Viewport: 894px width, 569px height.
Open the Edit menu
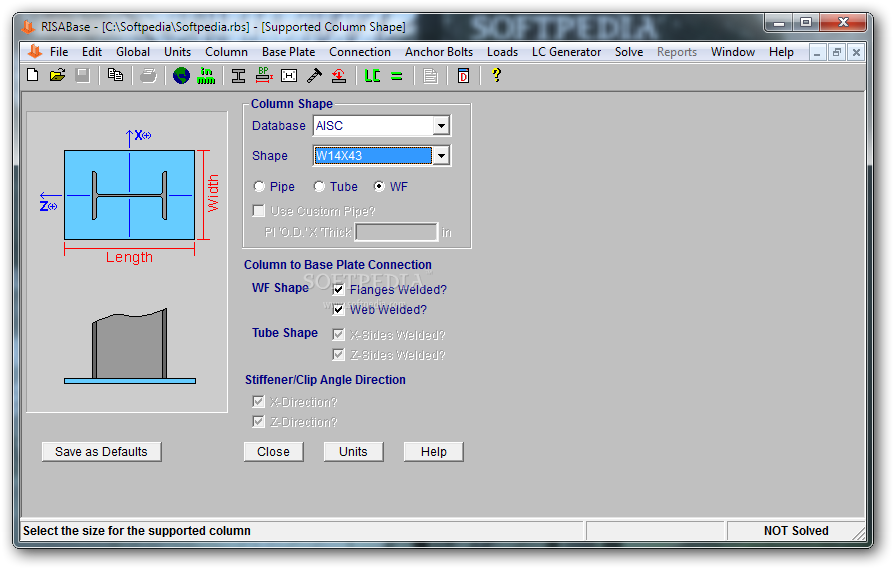92,52
